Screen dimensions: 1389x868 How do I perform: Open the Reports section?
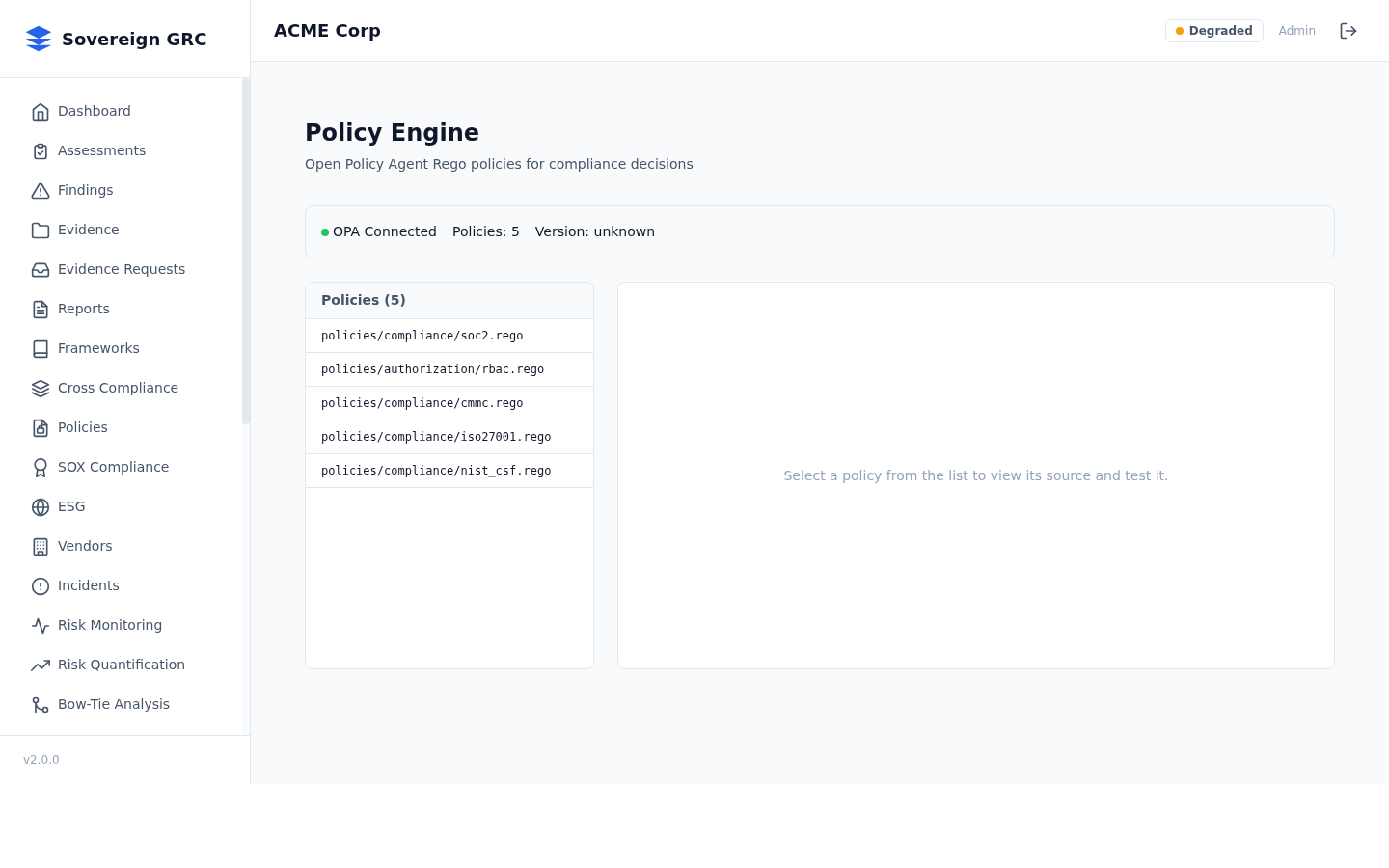83,309
